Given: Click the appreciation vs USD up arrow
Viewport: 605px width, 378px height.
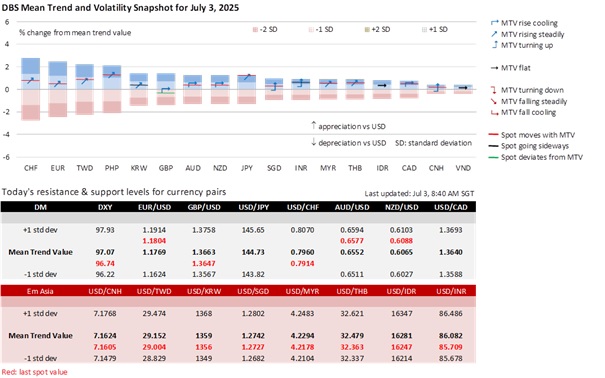Looking at the screenshot, I should (313, 125).
